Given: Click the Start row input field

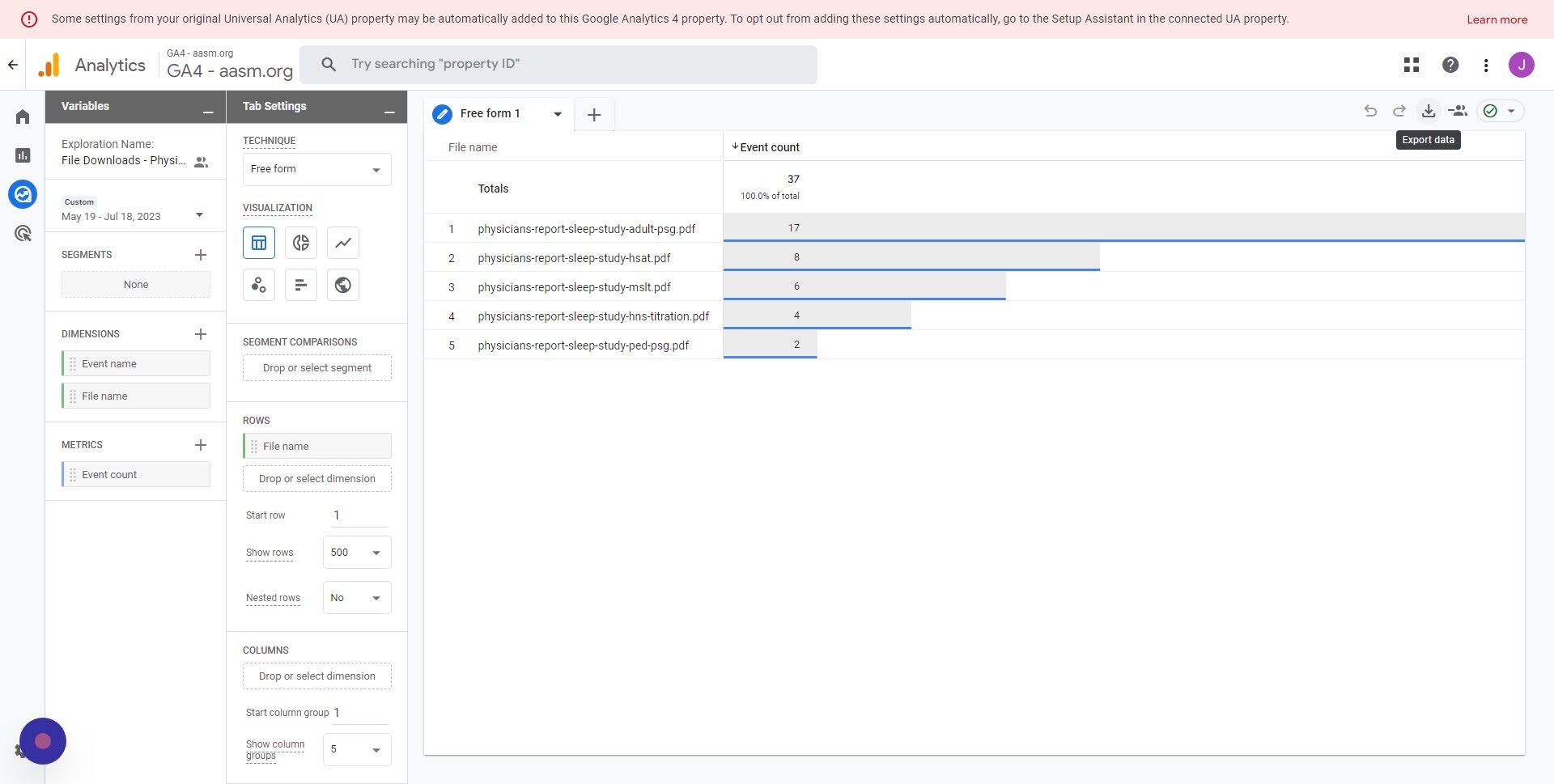Looking at the screenshot, I should click(x=359, y=515).
